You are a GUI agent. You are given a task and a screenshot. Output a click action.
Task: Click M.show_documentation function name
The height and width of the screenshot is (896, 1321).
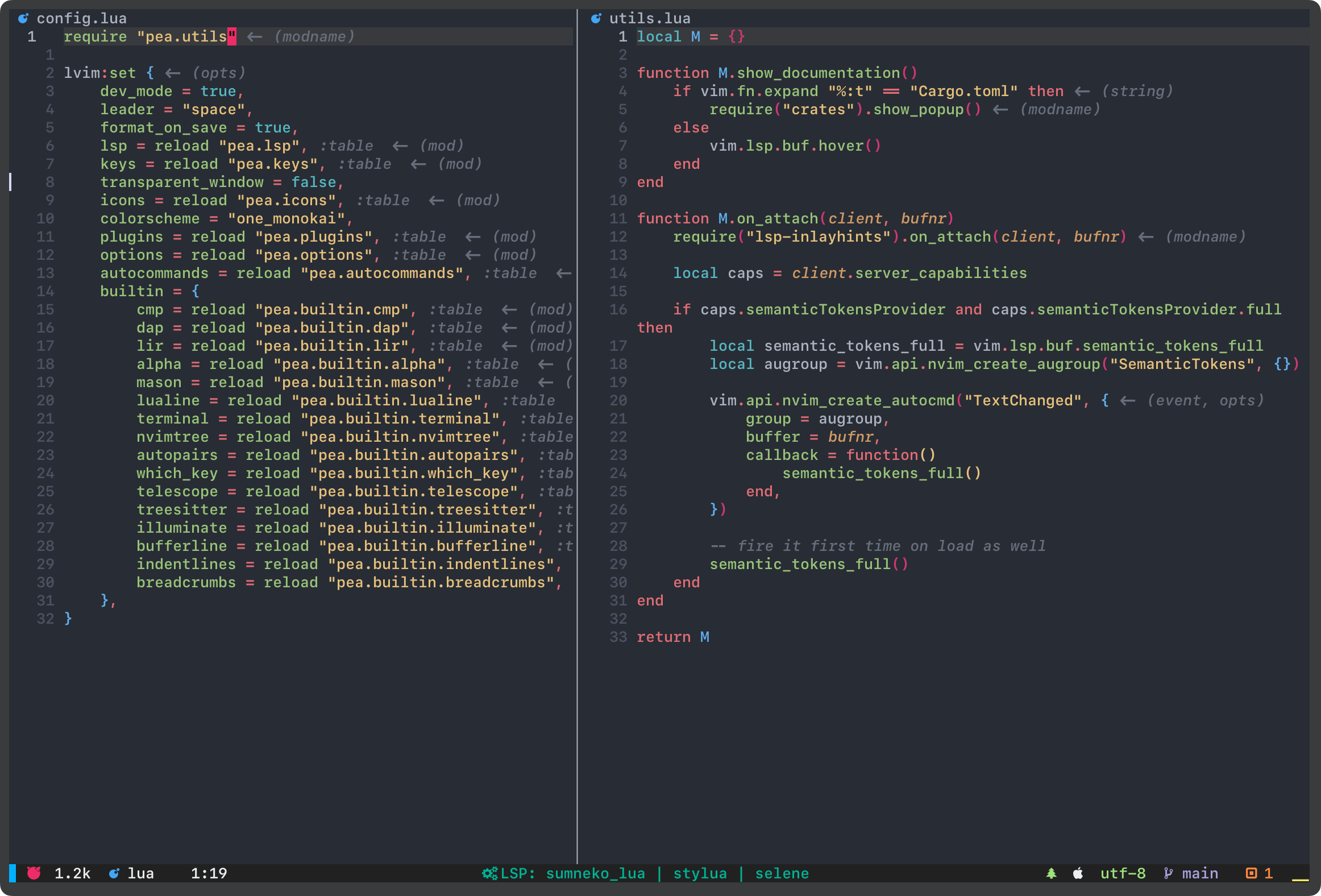[809, 73]
